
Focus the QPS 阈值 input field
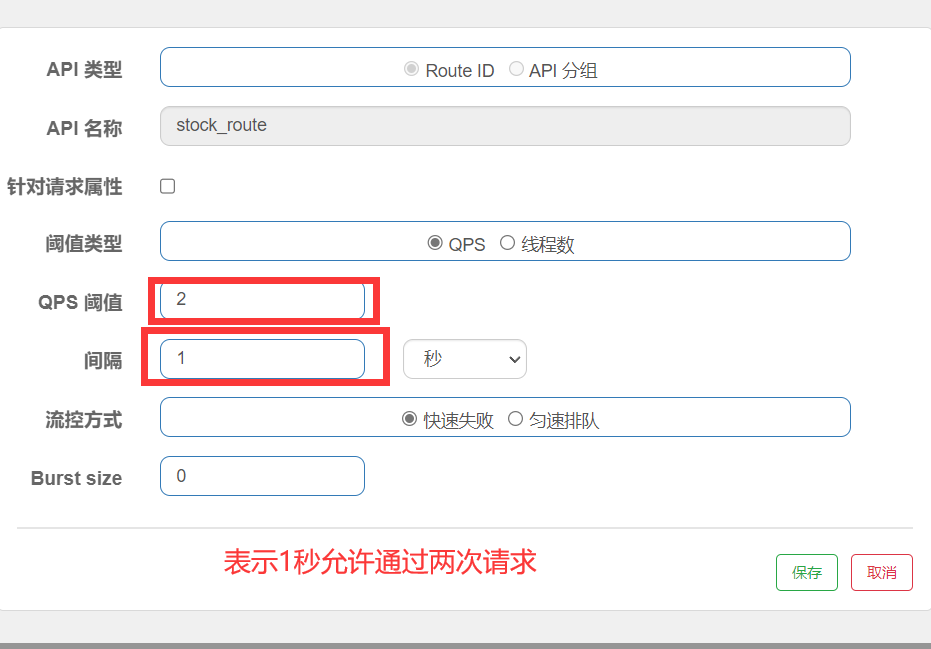[262, 300]
